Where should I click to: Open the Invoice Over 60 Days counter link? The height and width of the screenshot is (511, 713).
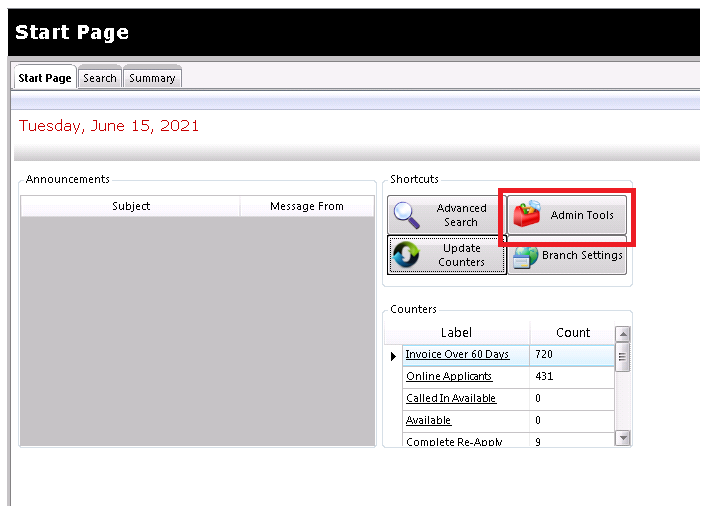point(457,354)
